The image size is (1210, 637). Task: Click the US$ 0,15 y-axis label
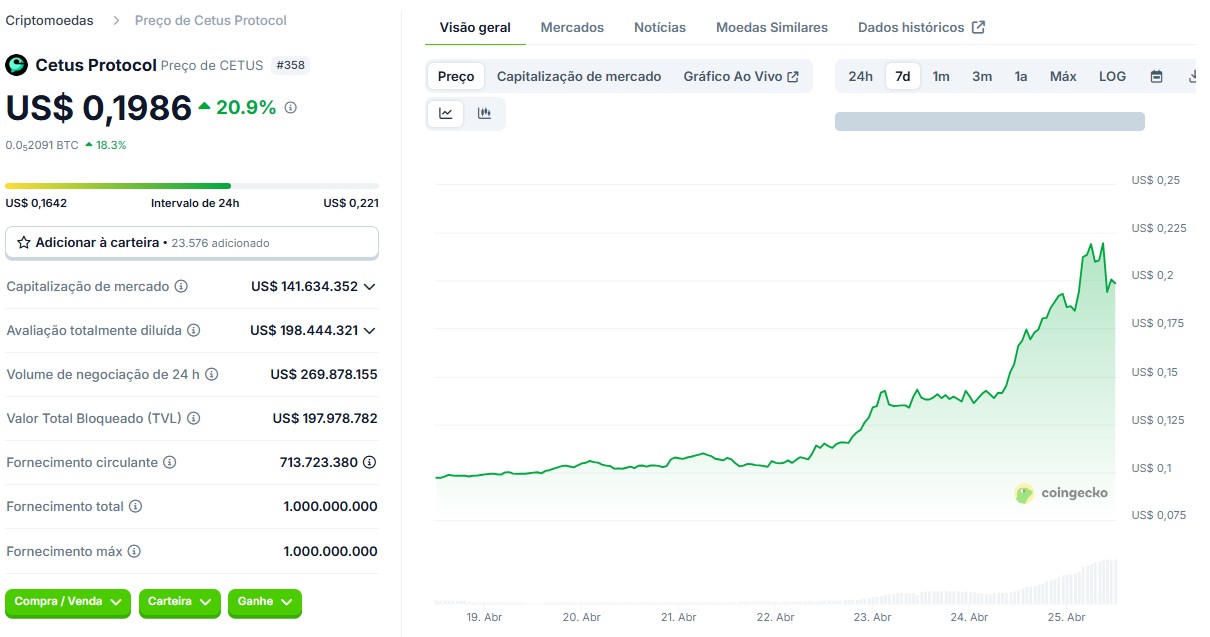(1153, 372)
